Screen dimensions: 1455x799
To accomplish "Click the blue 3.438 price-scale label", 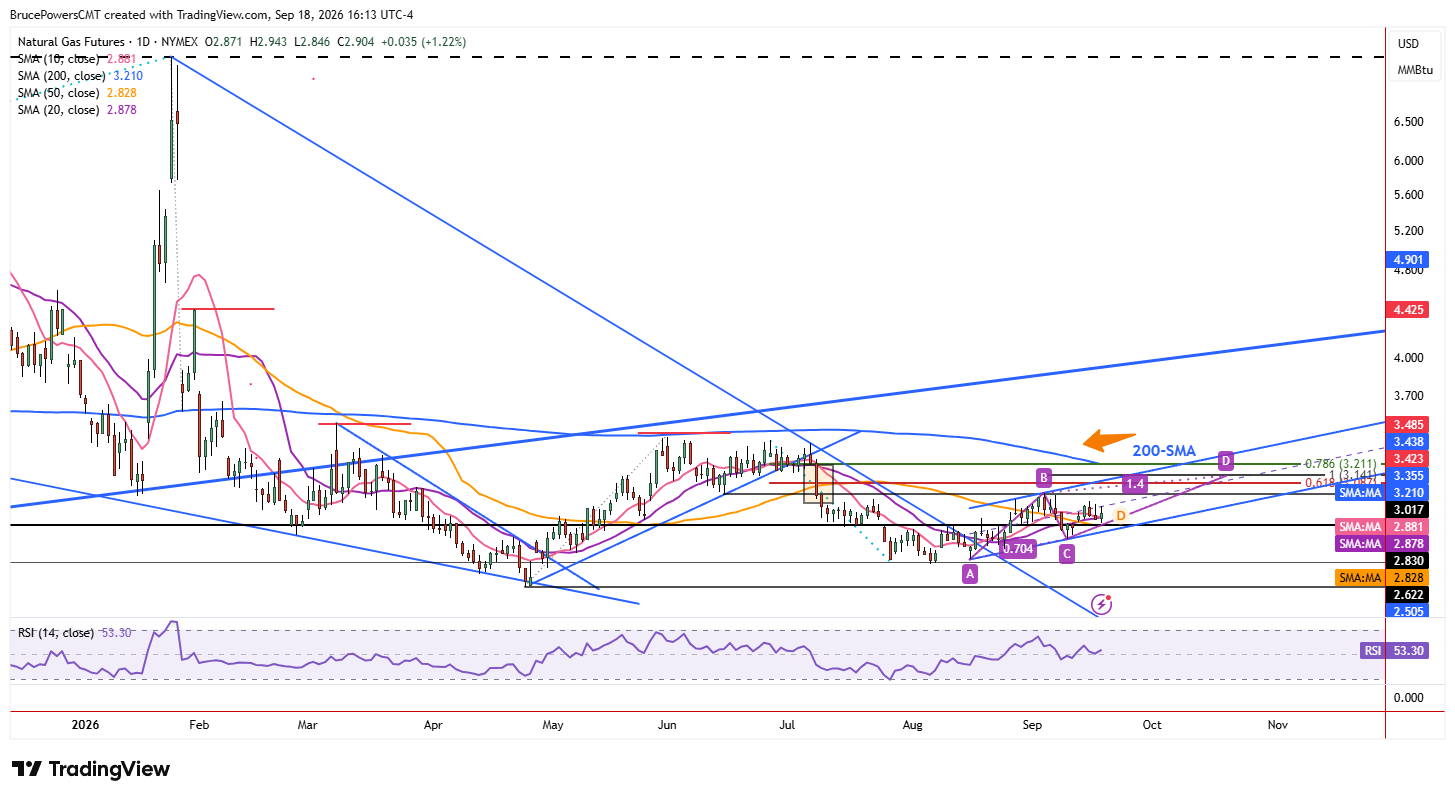I will coord(1408,441).
